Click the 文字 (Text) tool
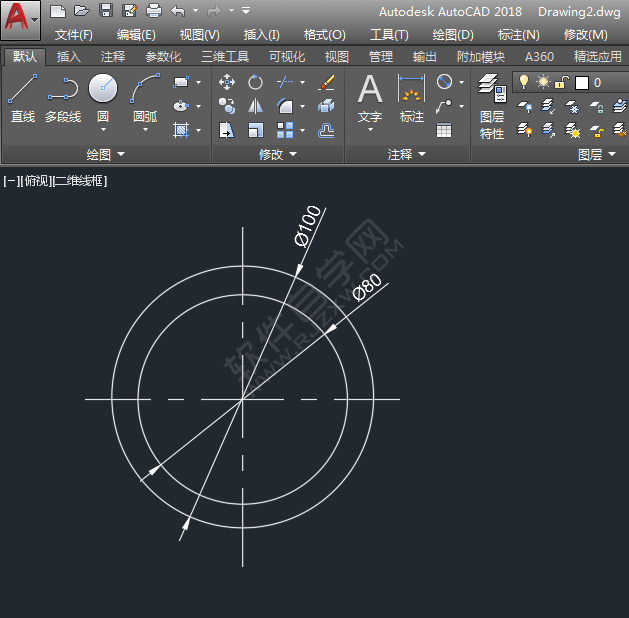The image size is (629, 618). coord(370,99)
